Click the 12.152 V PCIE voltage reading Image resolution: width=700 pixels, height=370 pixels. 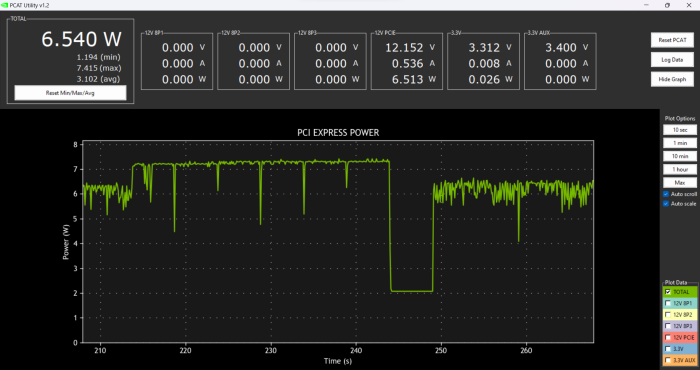point(410,47)
